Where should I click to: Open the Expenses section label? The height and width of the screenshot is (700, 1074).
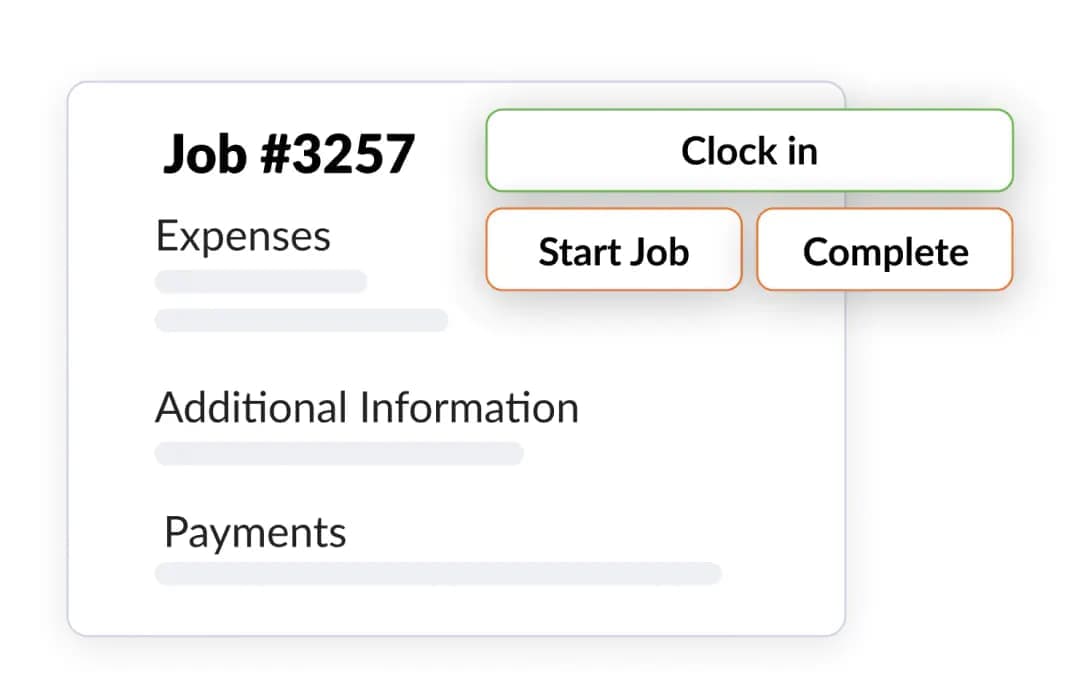pyautogui.click(x=243, y=237)
